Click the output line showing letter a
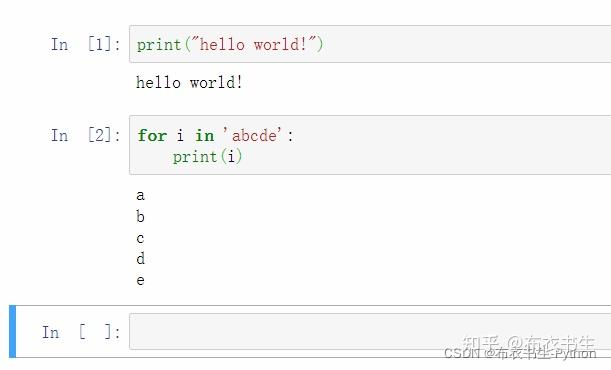 (x=141, y=195)
